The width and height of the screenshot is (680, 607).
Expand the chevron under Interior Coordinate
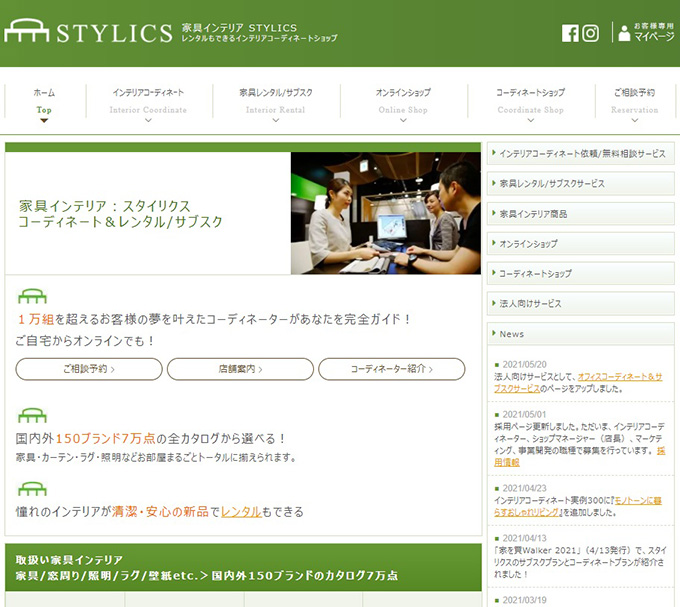pos(148,121)
